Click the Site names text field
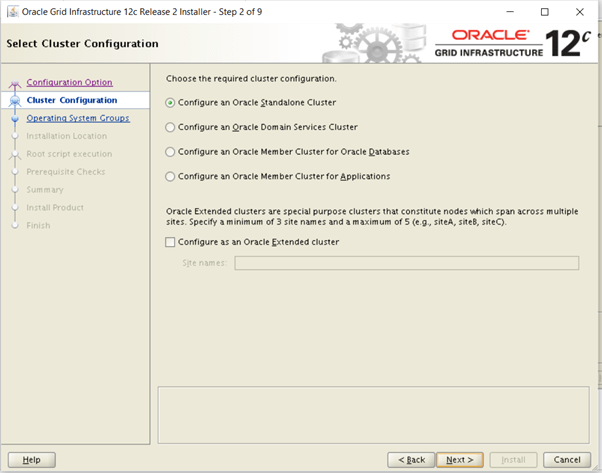602x473 pixels. coord(406,263)
